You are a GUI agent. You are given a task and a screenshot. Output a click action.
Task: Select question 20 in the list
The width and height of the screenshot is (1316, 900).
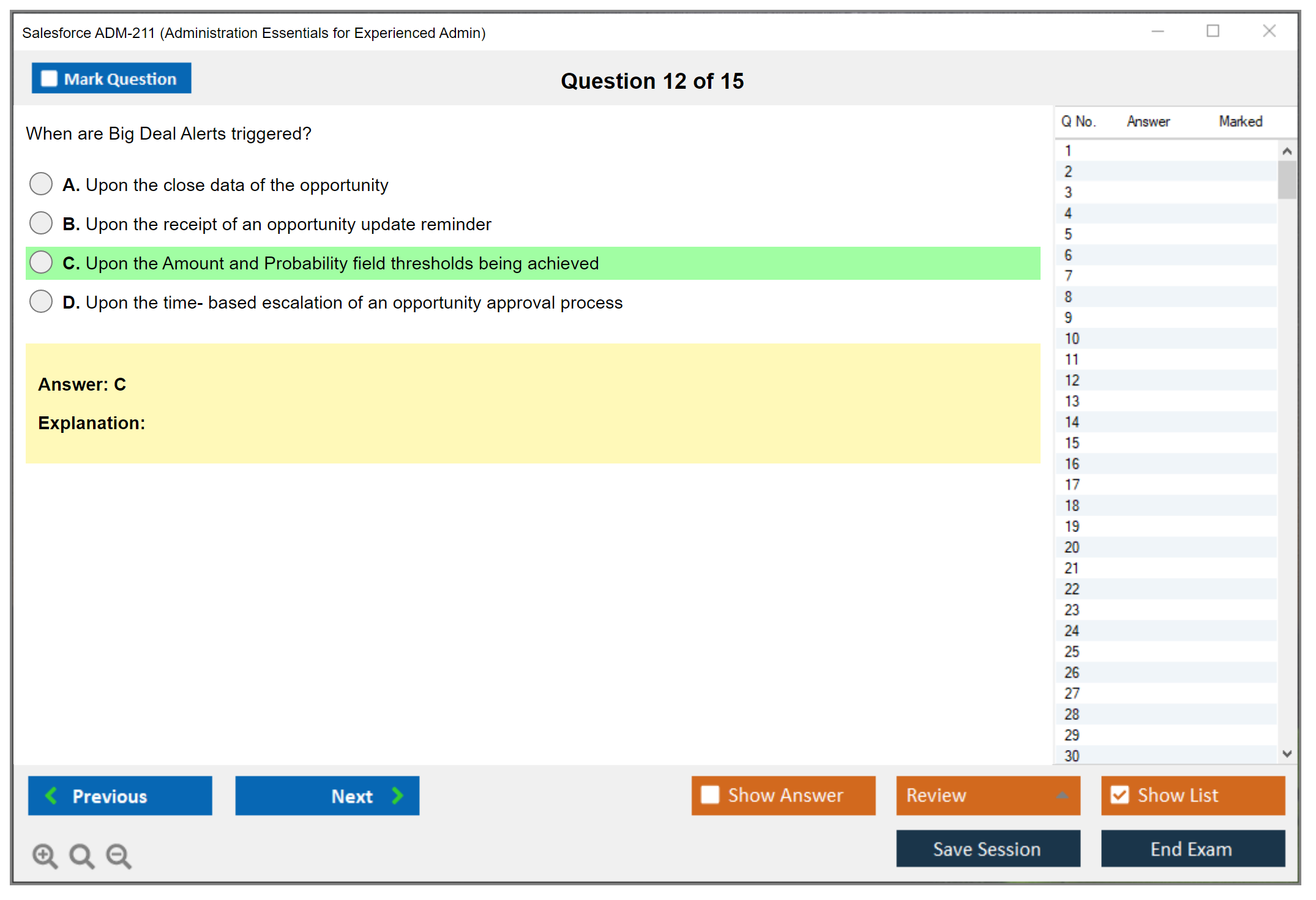point(1072,547)
